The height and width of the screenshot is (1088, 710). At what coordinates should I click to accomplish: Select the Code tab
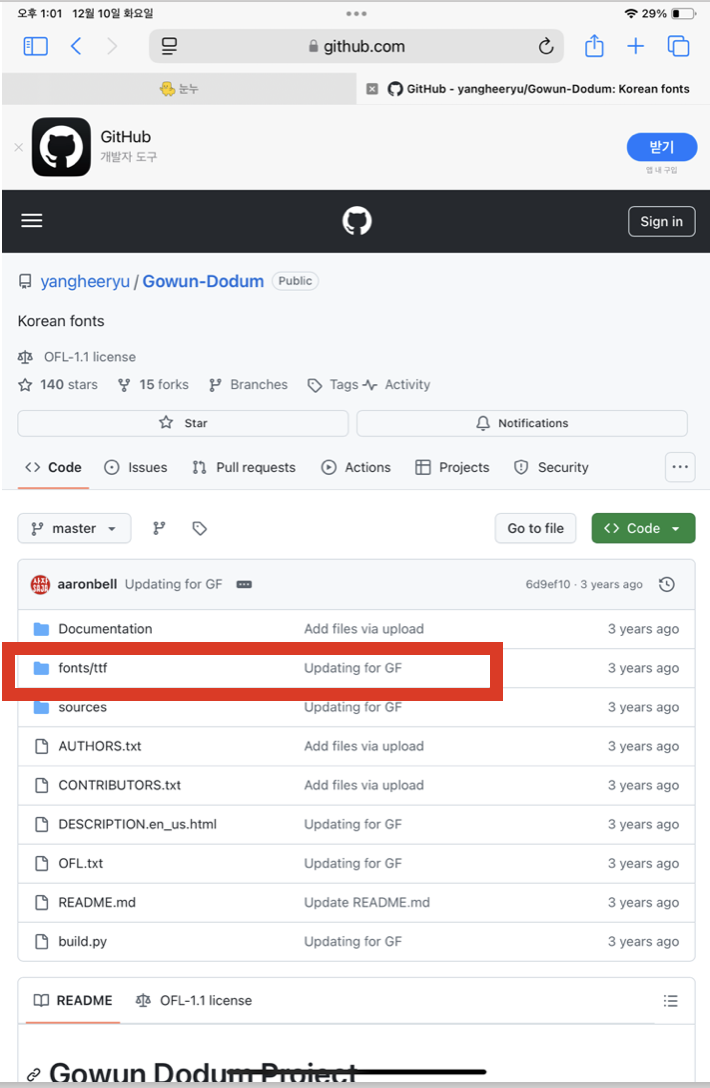(53, 468)
